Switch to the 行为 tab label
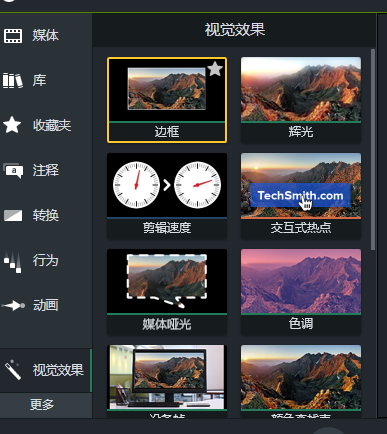 (x=46, y=260)
